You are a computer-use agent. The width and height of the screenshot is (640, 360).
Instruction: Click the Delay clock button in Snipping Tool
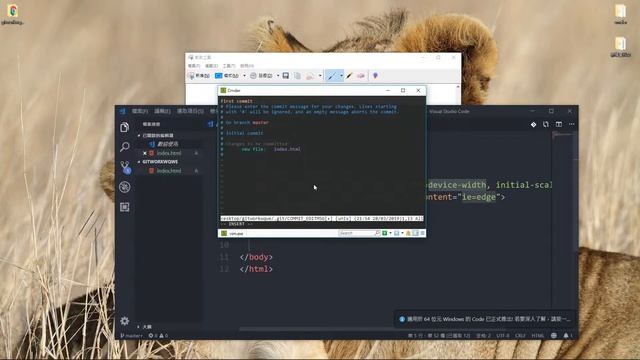pyautogui.click(x=261, y=76)
